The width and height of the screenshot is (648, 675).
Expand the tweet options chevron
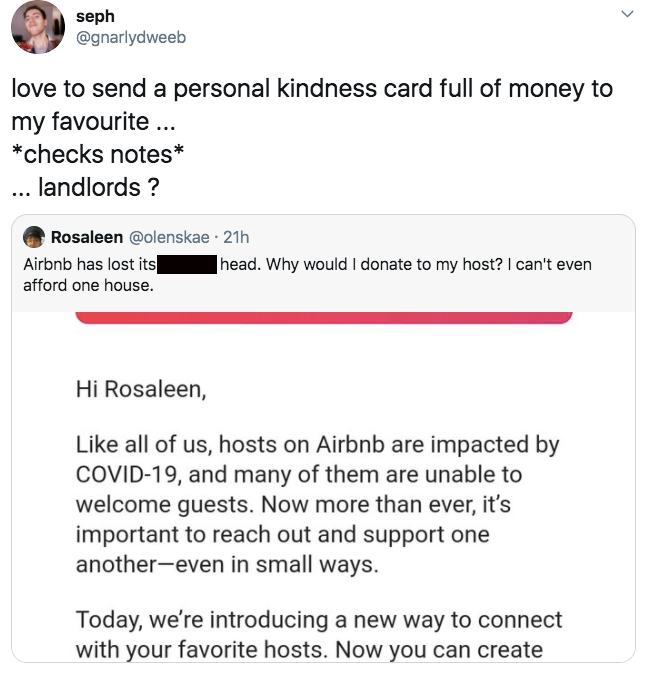tap(627, 14)
